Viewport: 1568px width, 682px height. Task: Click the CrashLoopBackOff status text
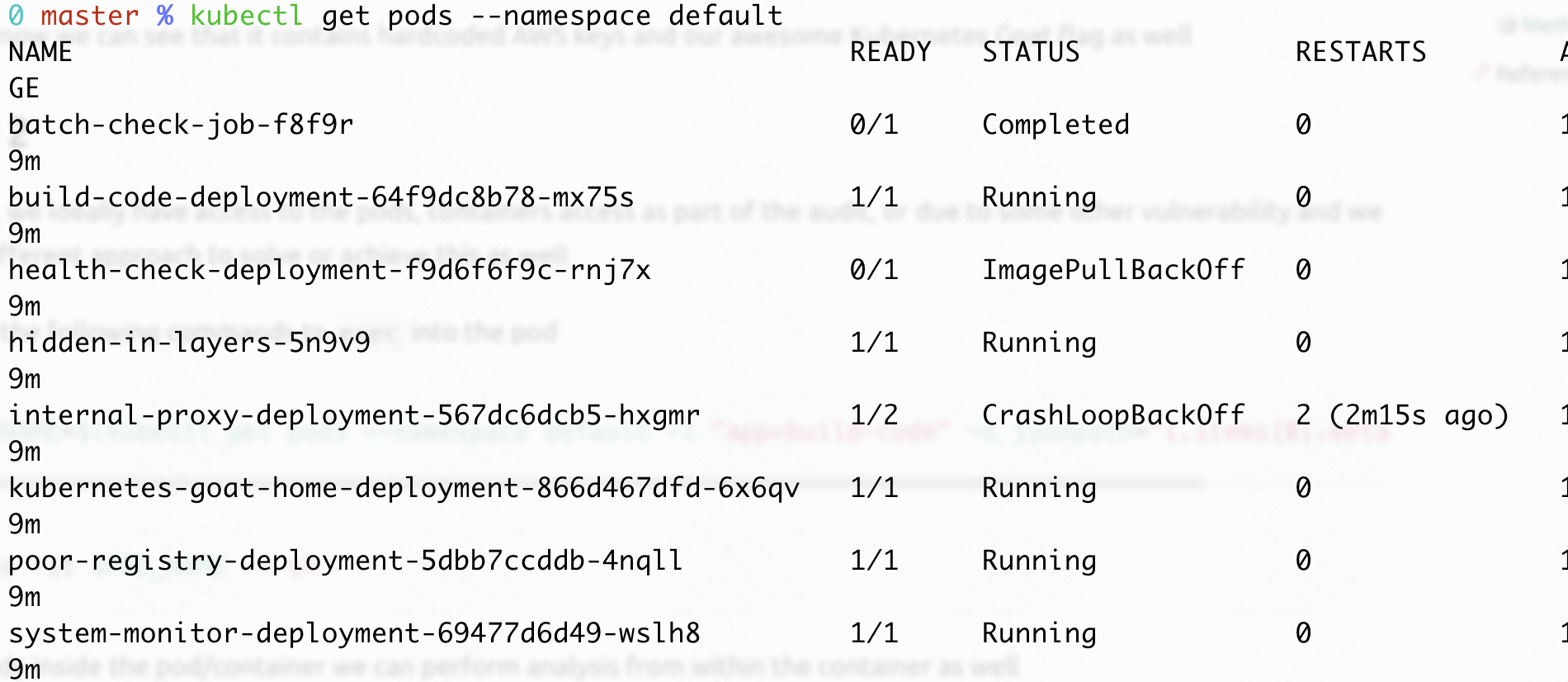1113,415
